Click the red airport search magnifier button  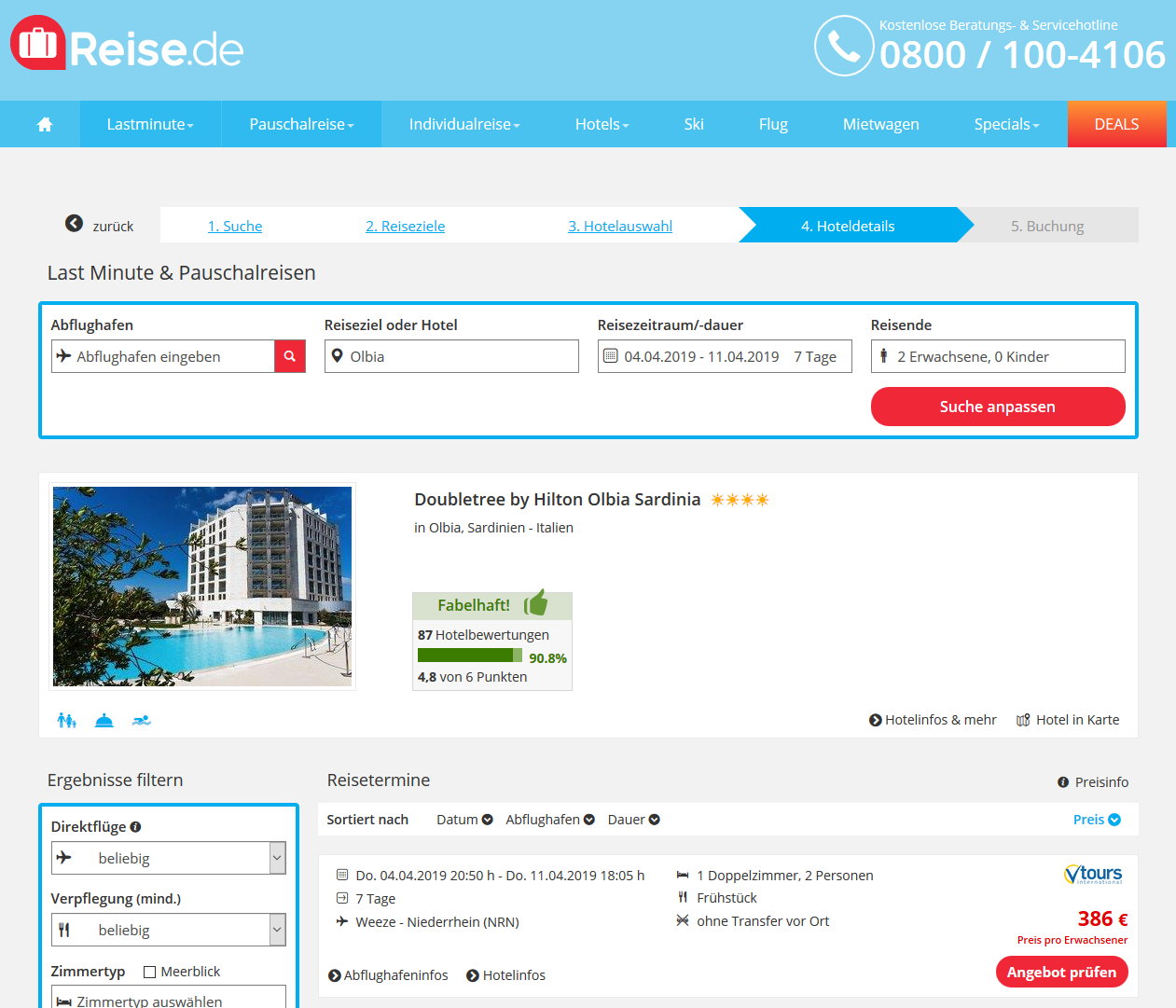(x=290, y=356)
